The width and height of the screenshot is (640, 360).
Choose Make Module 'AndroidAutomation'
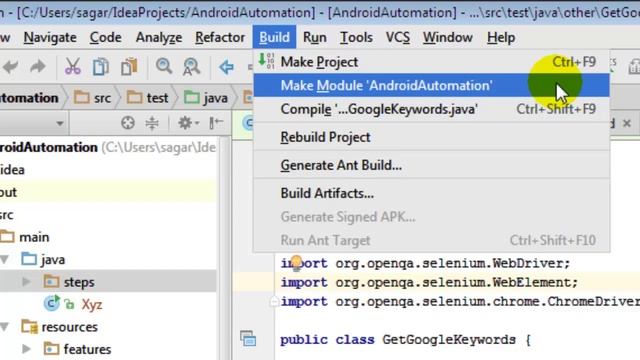point(431,85)
